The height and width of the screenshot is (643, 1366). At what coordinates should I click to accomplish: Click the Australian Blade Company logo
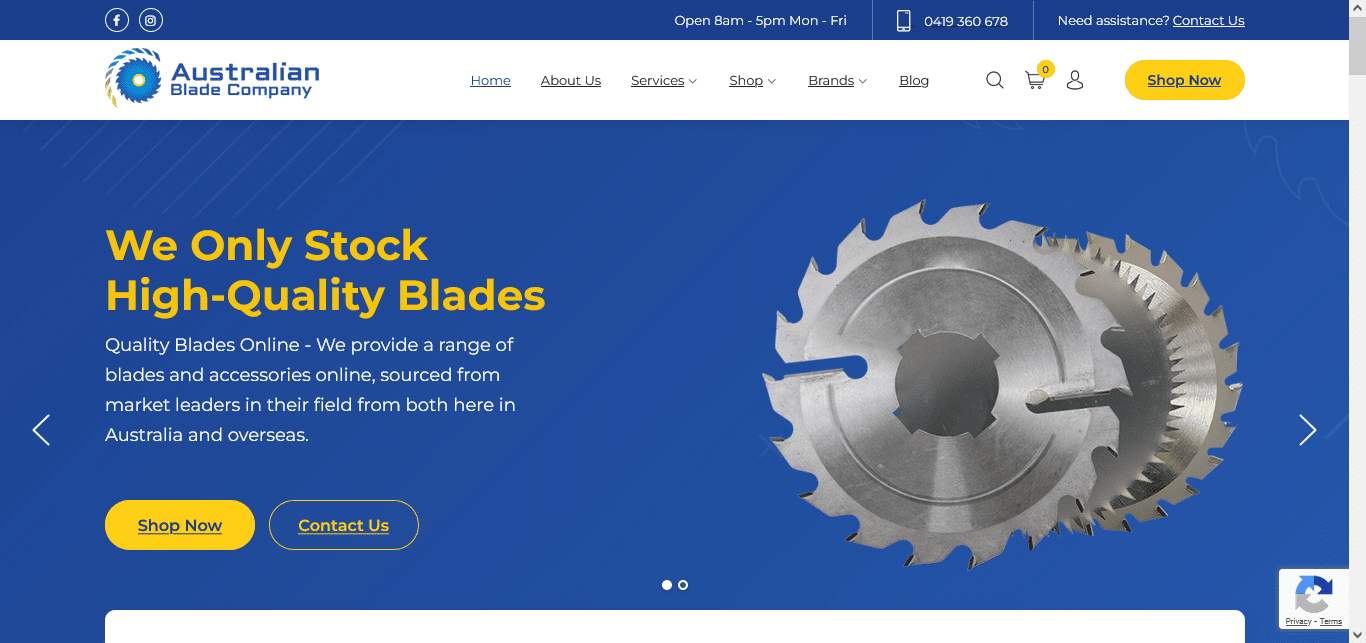click(x=212, y=77)
